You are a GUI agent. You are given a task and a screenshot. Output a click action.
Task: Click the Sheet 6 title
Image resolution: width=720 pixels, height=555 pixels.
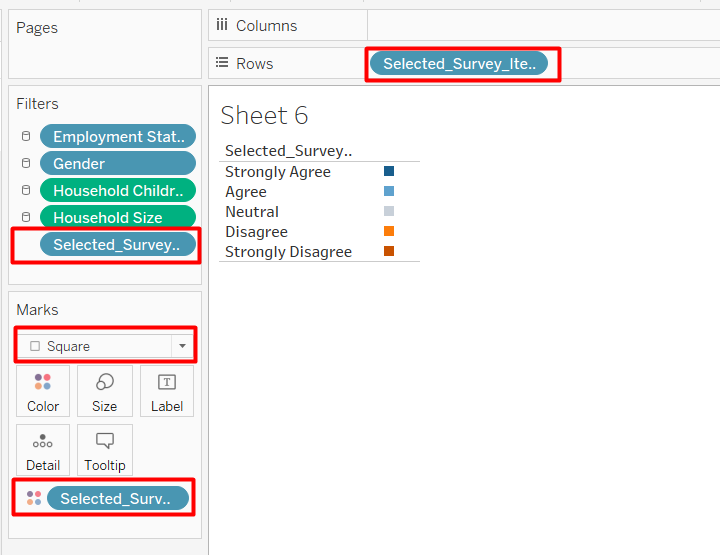tap(264, 115)
